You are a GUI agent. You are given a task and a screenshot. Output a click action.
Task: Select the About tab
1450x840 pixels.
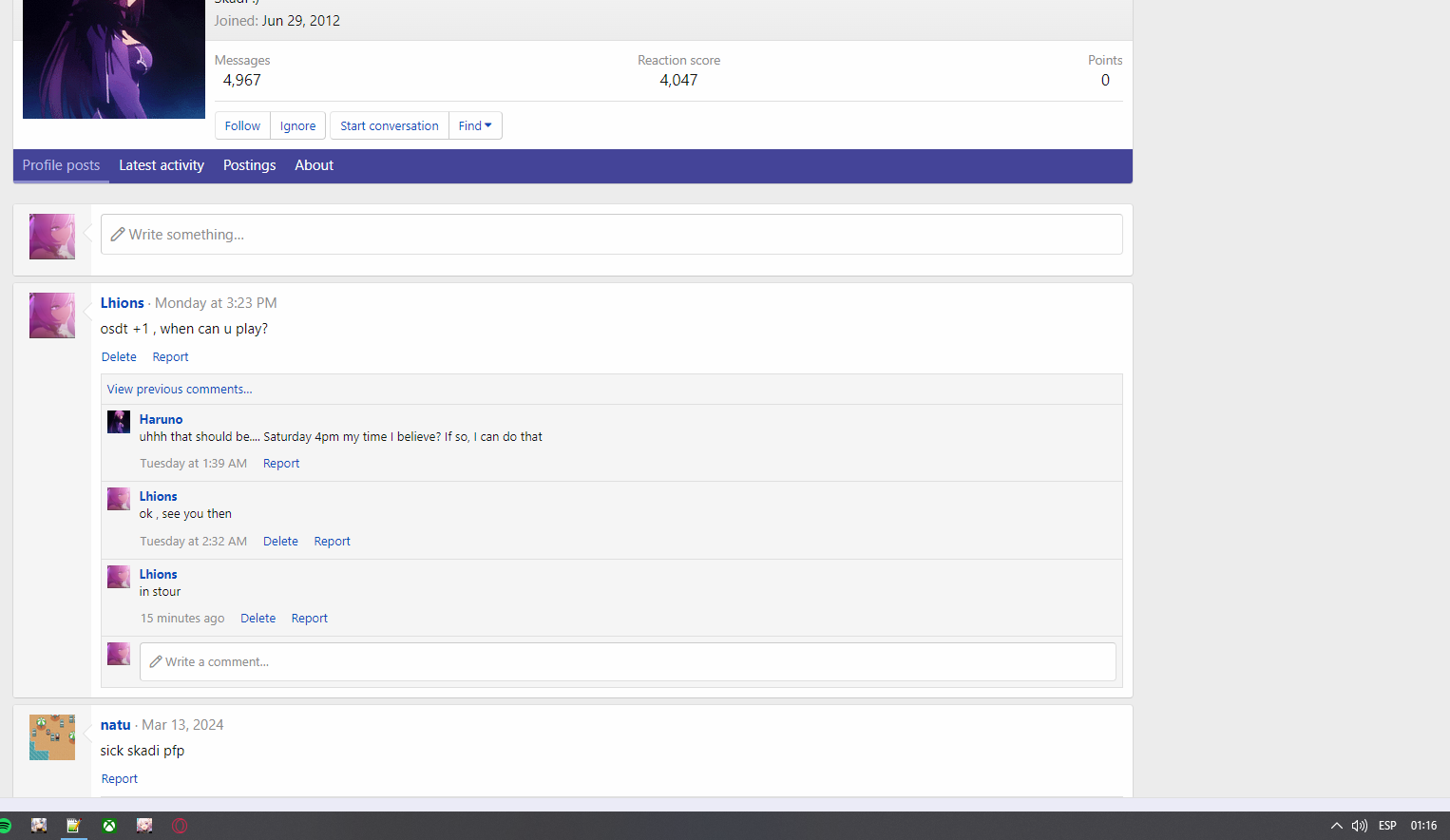pyautogui.click(x=314, y=165)
